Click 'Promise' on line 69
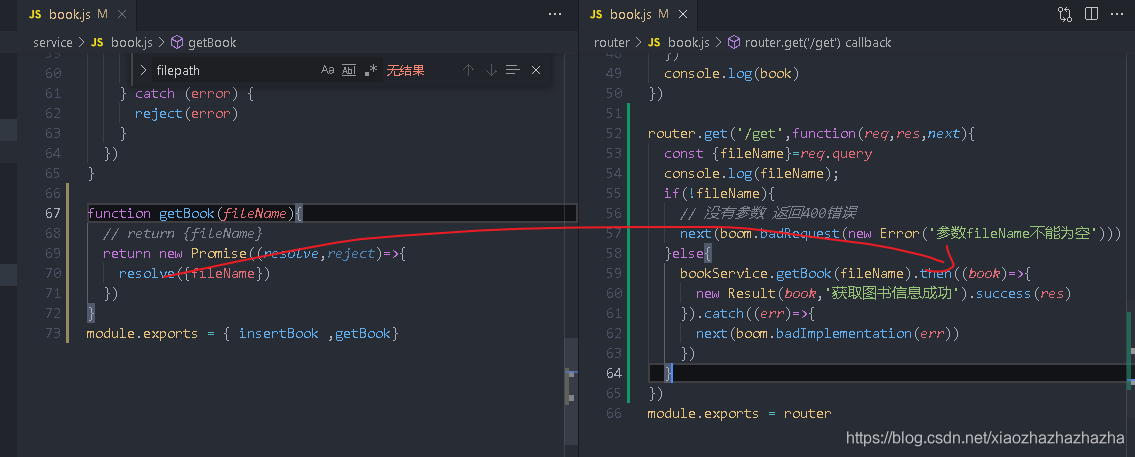1135x457 pixels. 219,253
